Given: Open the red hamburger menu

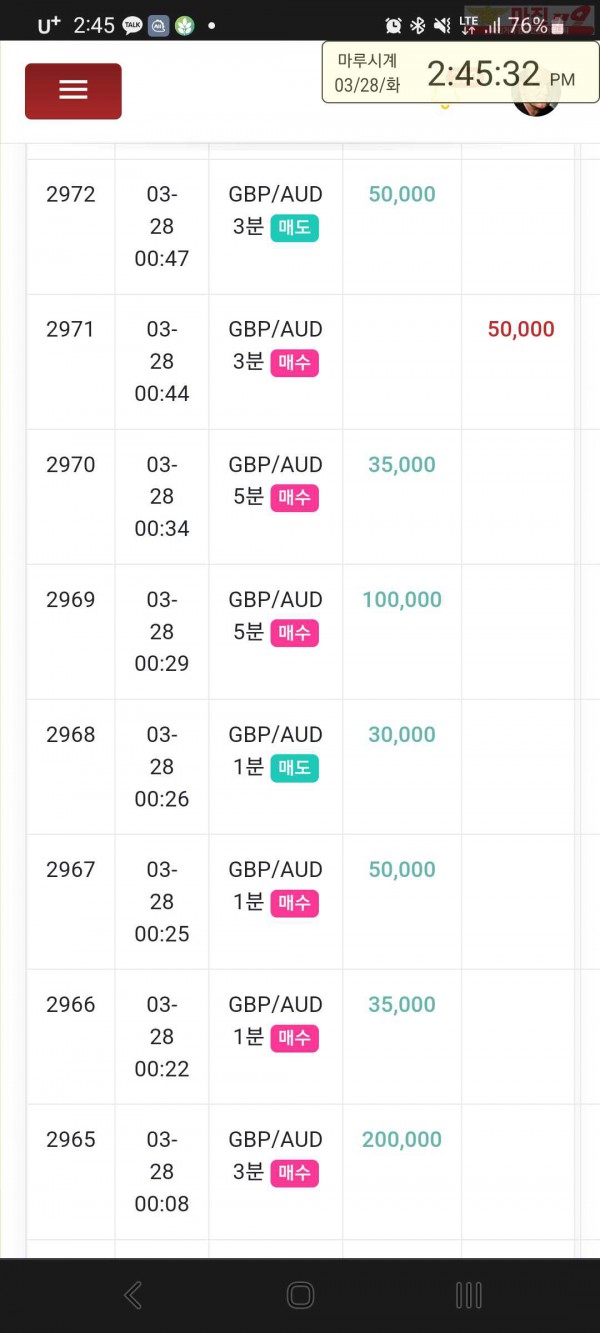Looking at the screenshot, I should 73,91.
